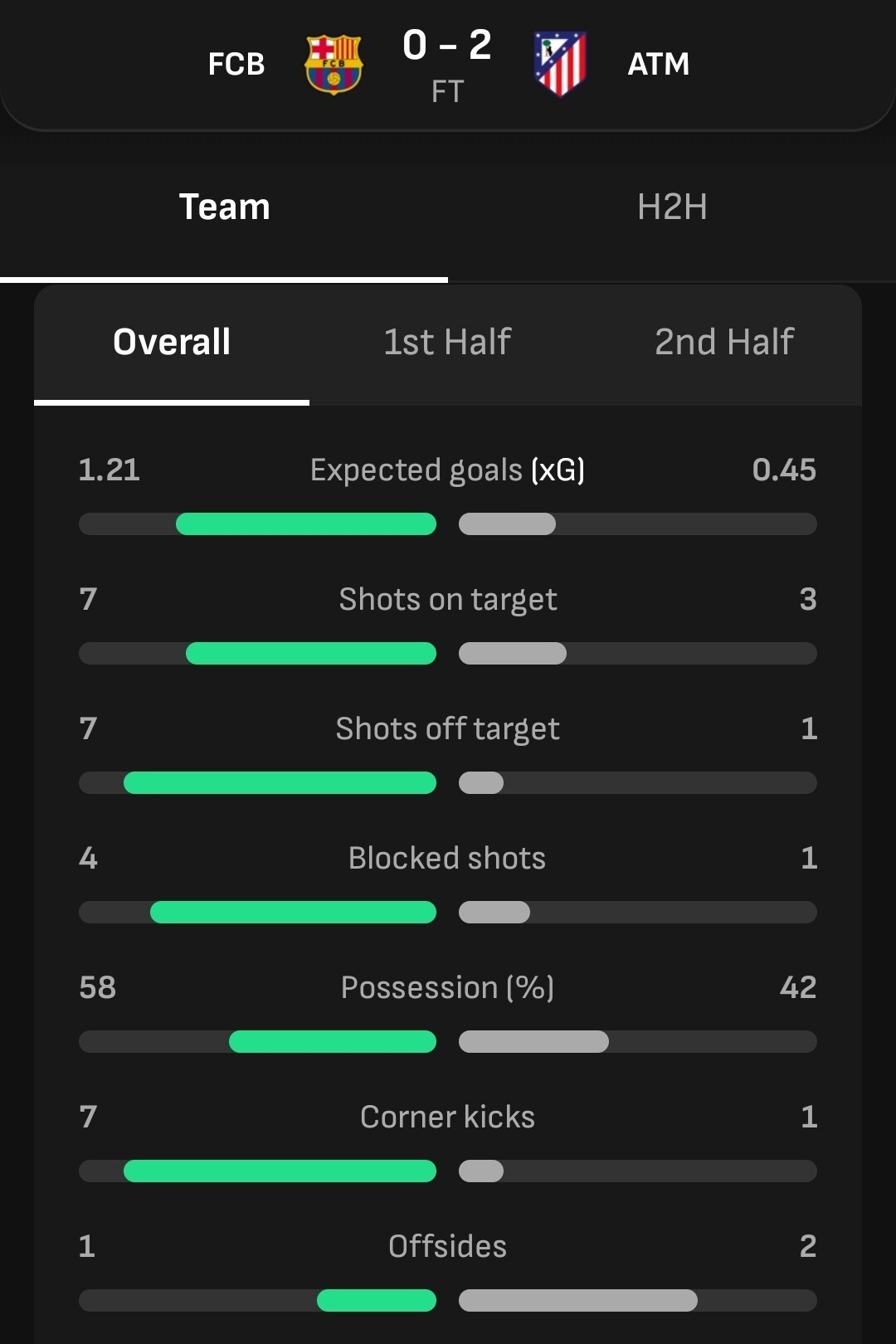Tap the green Possession bar
This screenshot has width=896, height=1344.
pos(333,1042)
